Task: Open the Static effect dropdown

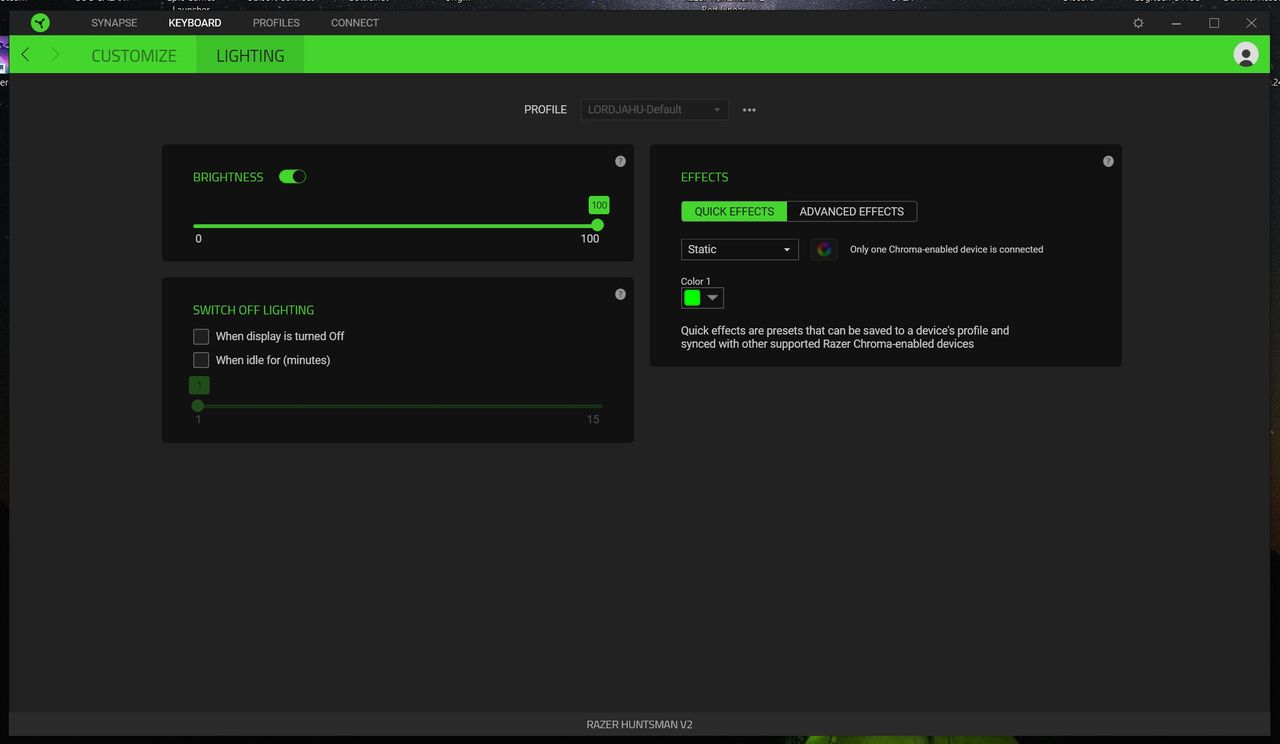Action: pyautogui.click(x=739, y=249)
